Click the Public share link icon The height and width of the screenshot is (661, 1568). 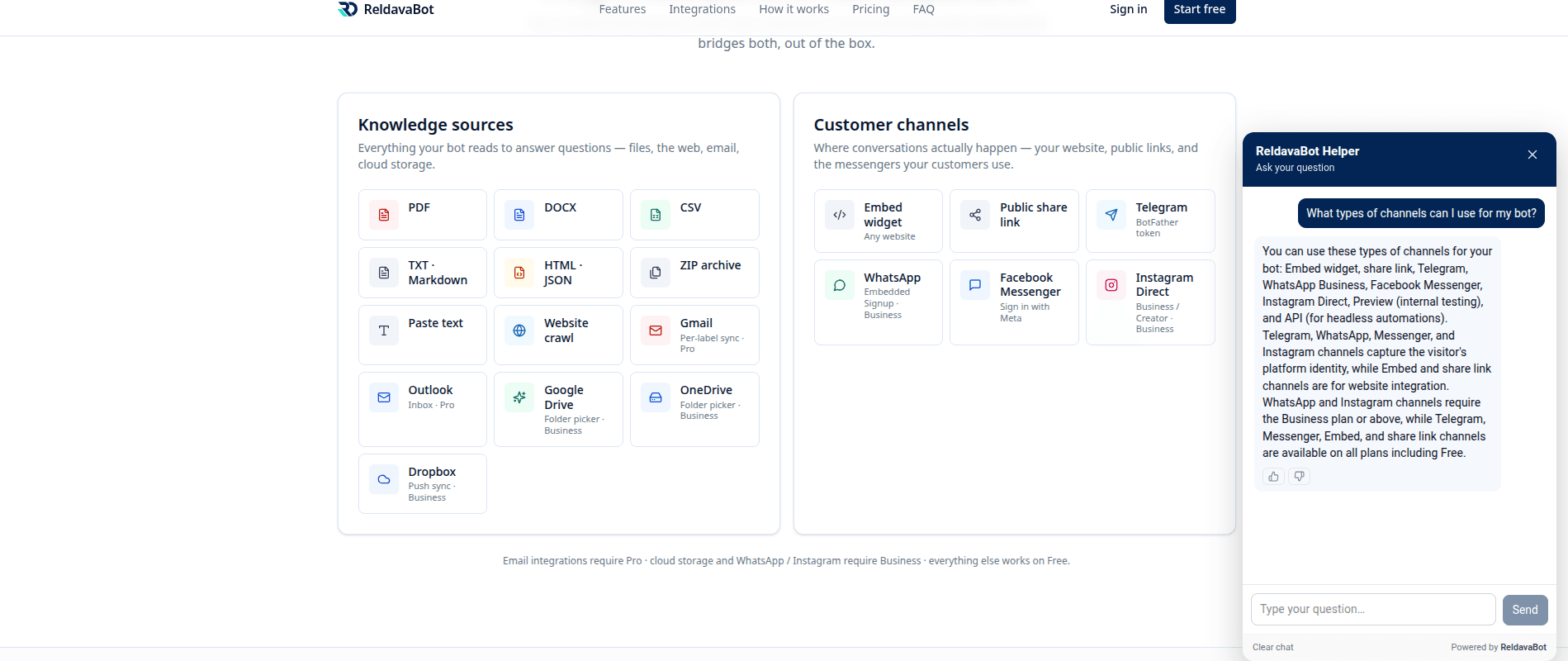[x=975, y=215]
